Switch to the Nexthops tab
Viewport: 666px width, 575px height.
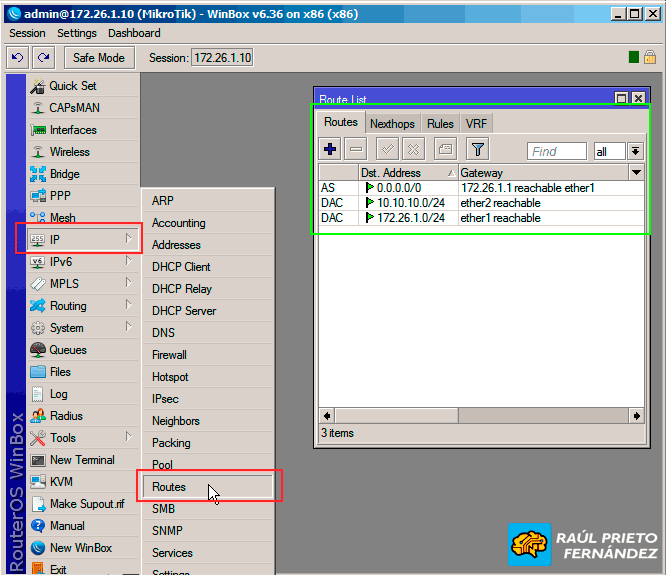coord(391,124)
